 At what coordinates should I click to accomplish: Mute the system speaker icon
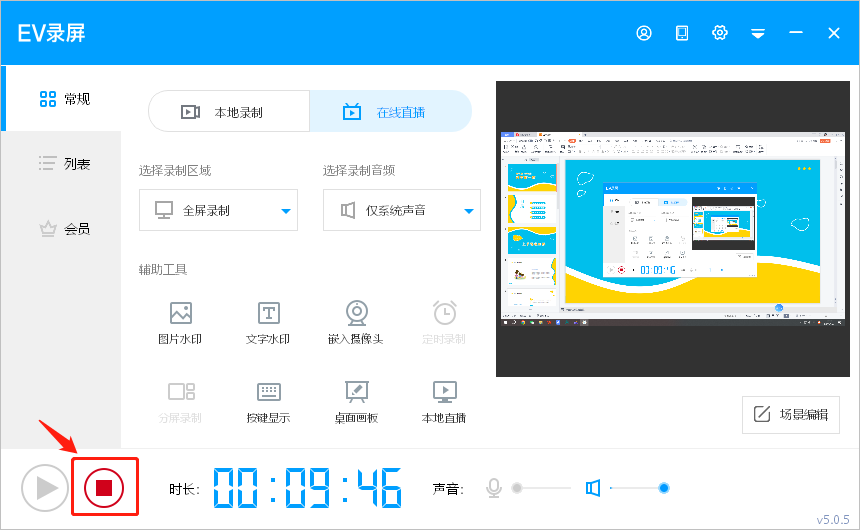click(x=593, y=488)
